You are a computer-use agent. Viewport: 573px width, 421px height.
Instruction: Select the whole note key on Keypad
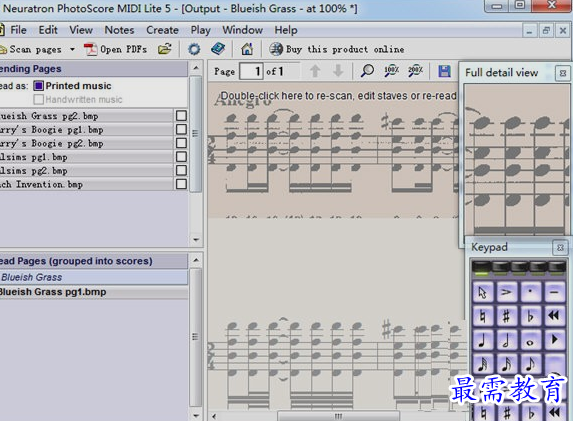[x=530, y=340]
